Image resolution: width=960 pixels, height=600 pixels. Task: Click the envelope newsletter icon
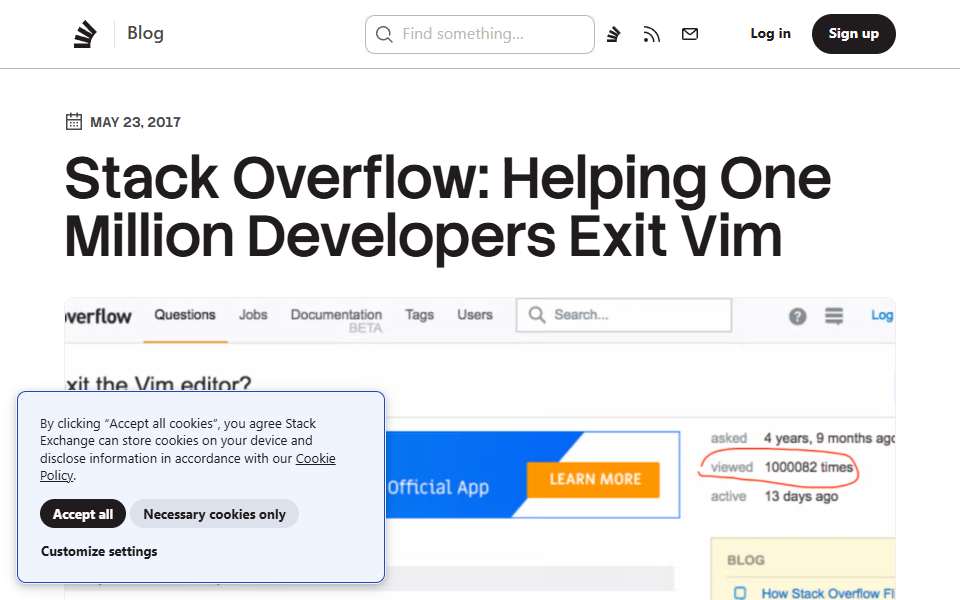click(x=690, y=34)
